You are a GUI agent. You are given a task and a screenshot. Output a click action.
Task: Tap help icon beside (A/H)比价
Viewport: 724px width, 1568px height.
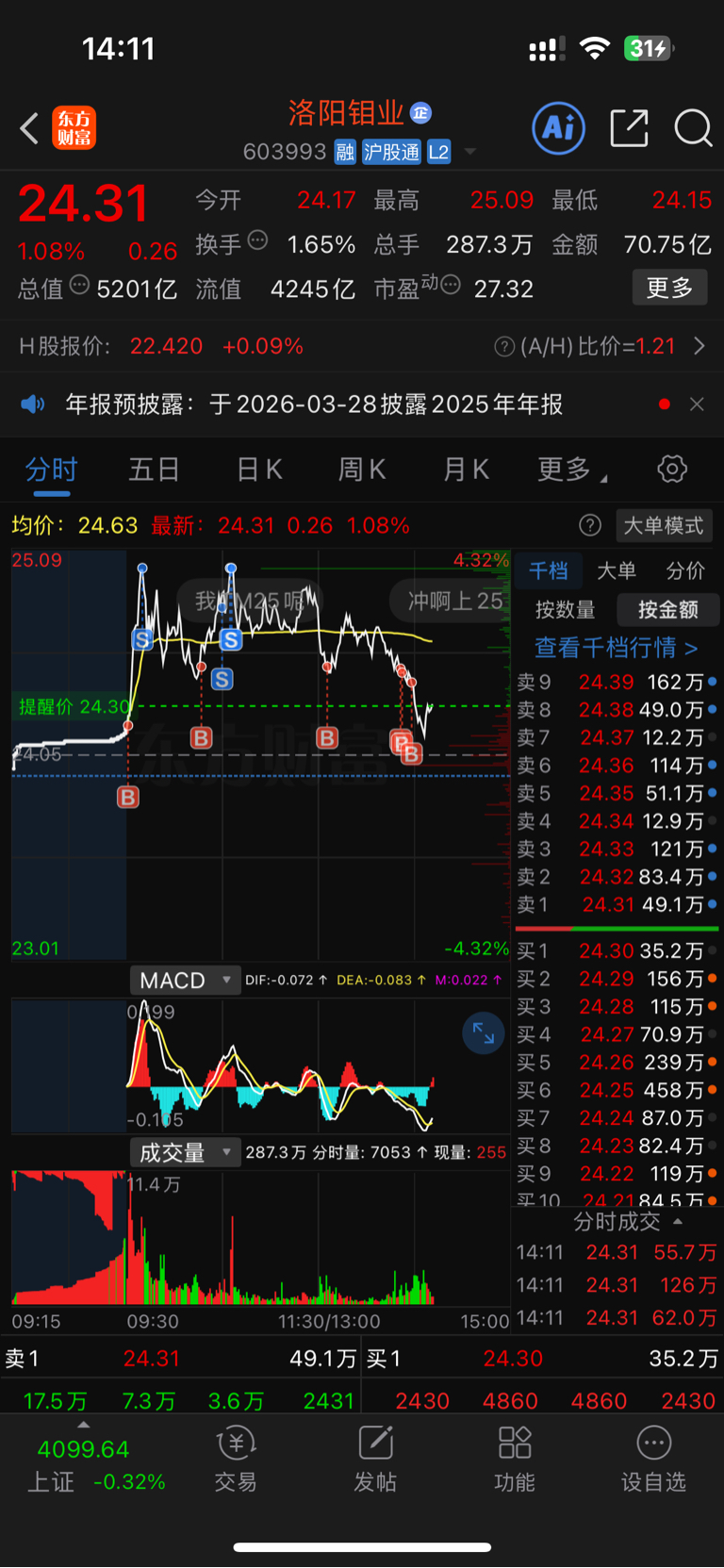click(x=504, y=347)
